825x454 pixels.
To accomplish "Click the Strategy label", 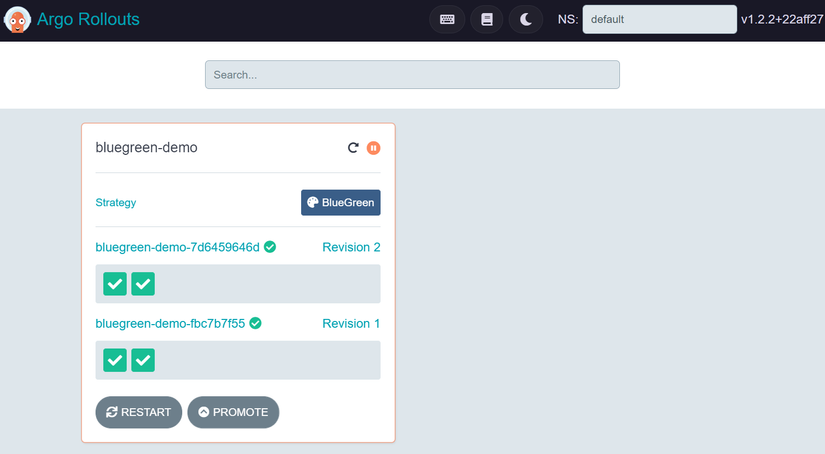I will click(x=116, y=203).
